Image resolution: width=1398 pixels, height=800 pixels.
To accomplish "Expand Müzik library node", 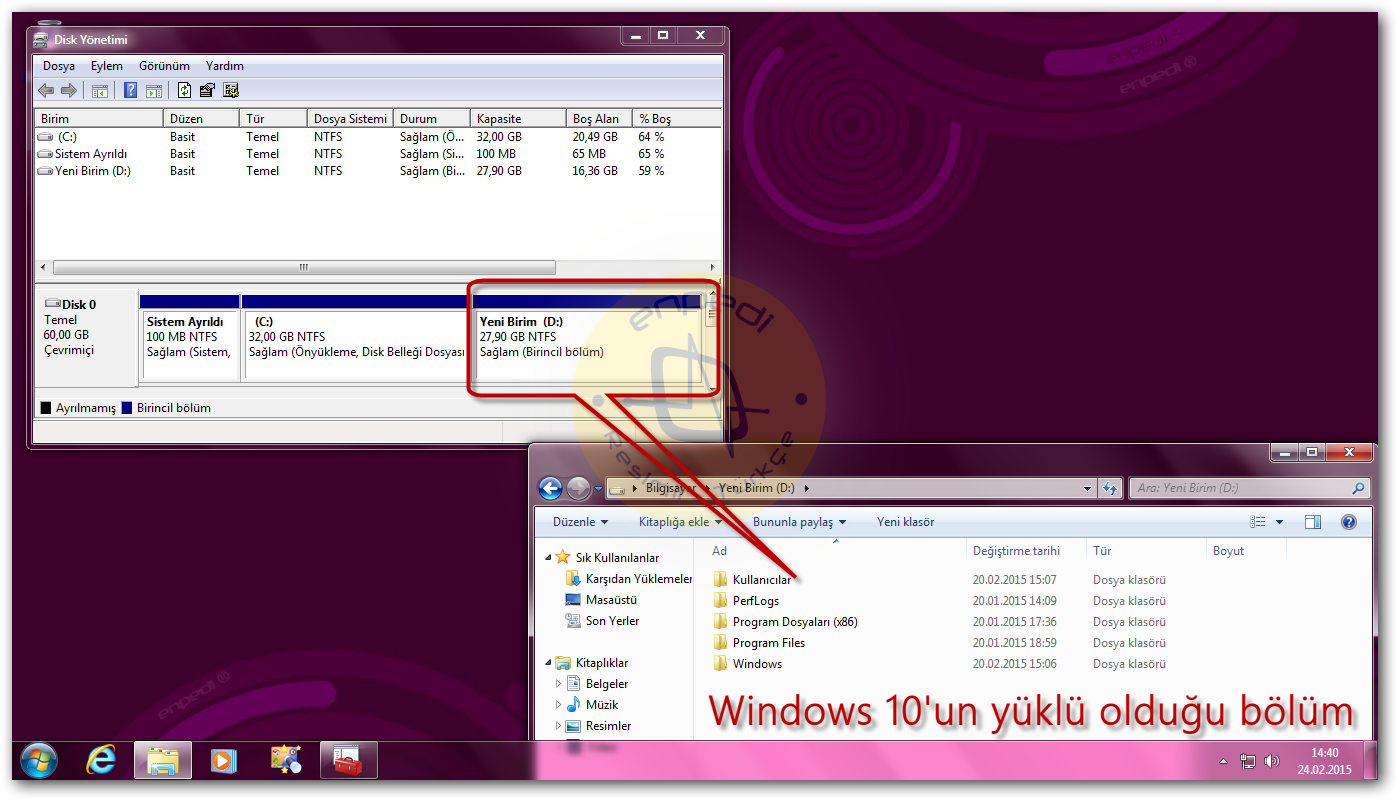I will pos(559,705).
